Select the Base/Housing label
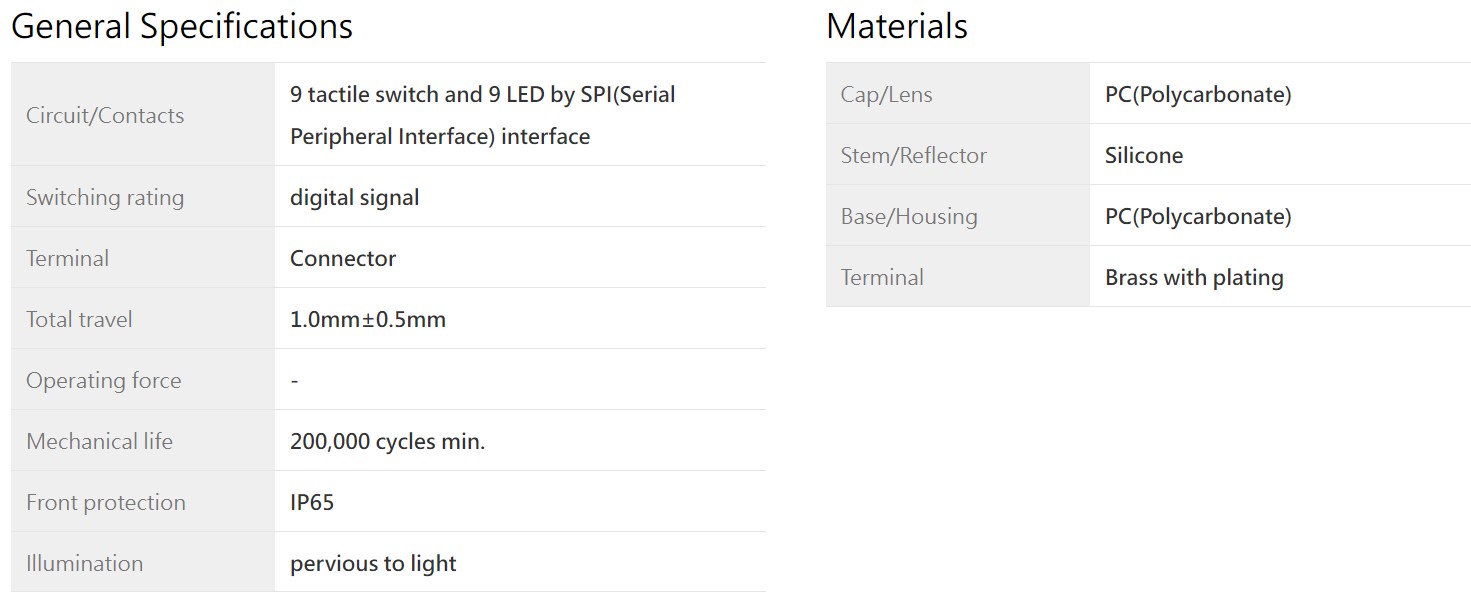 909,216
